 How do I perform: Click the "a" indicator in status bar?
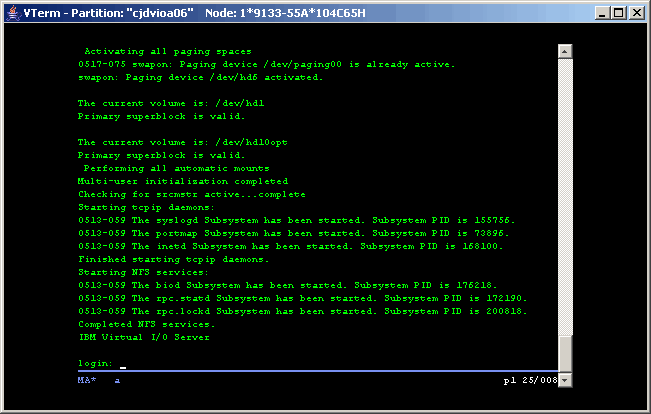tap(117, 380)
